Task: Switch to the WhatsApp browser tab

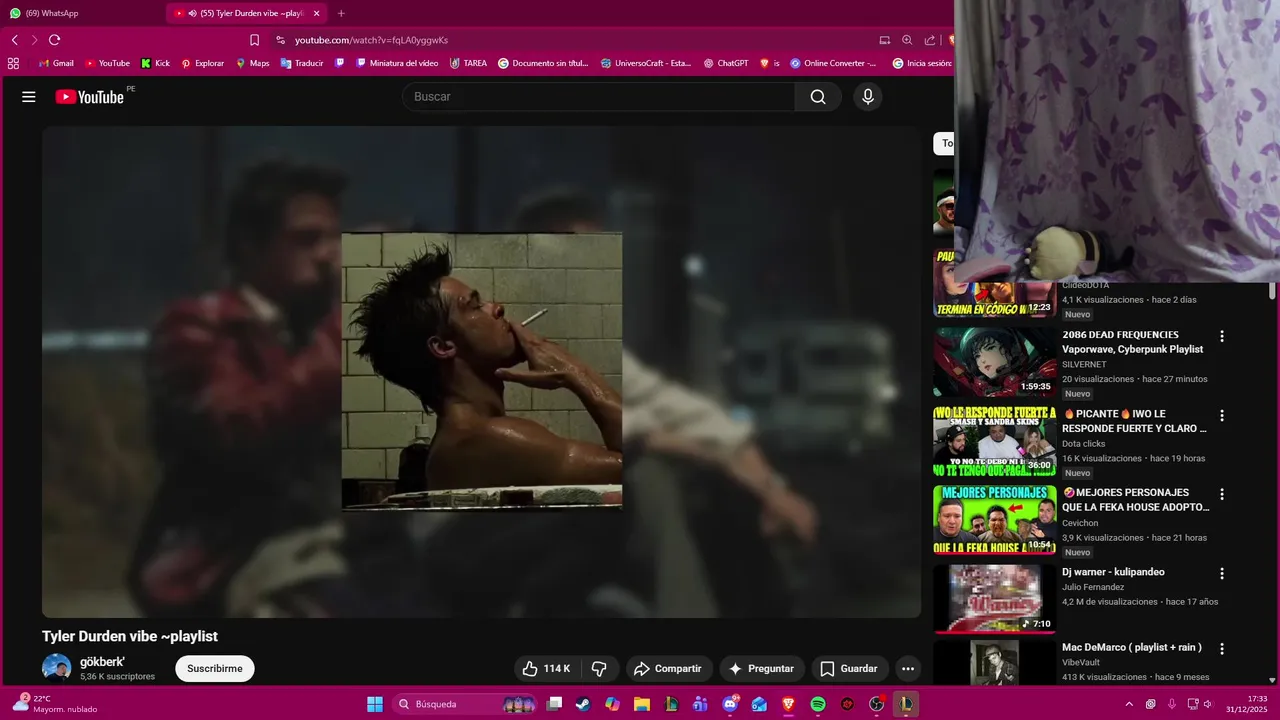Action: point(80,13)
